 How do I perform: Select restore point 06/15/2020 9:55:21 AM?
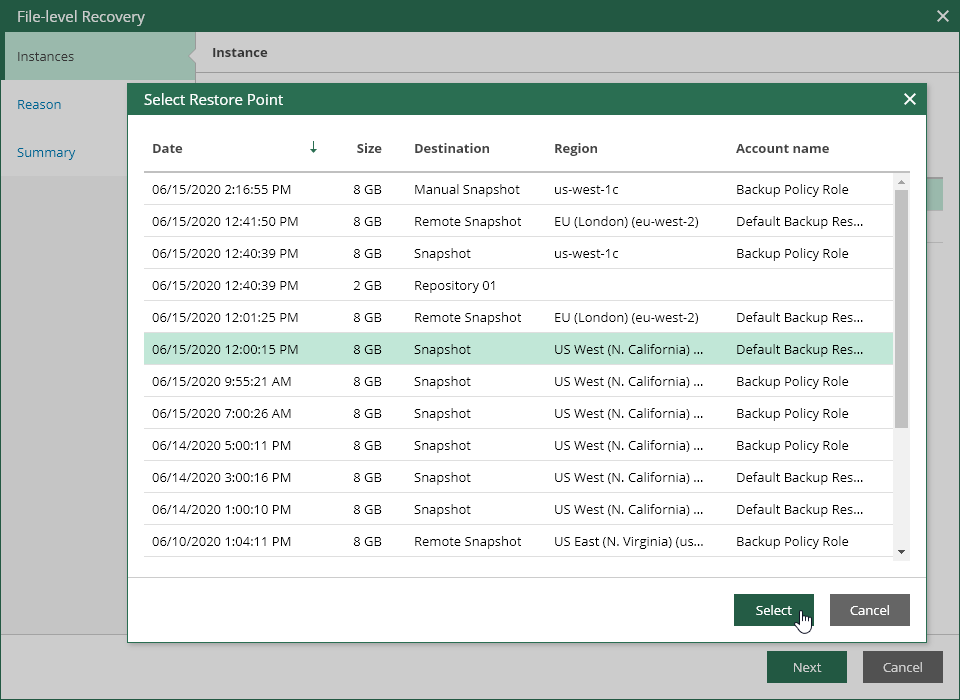point(518,381)
